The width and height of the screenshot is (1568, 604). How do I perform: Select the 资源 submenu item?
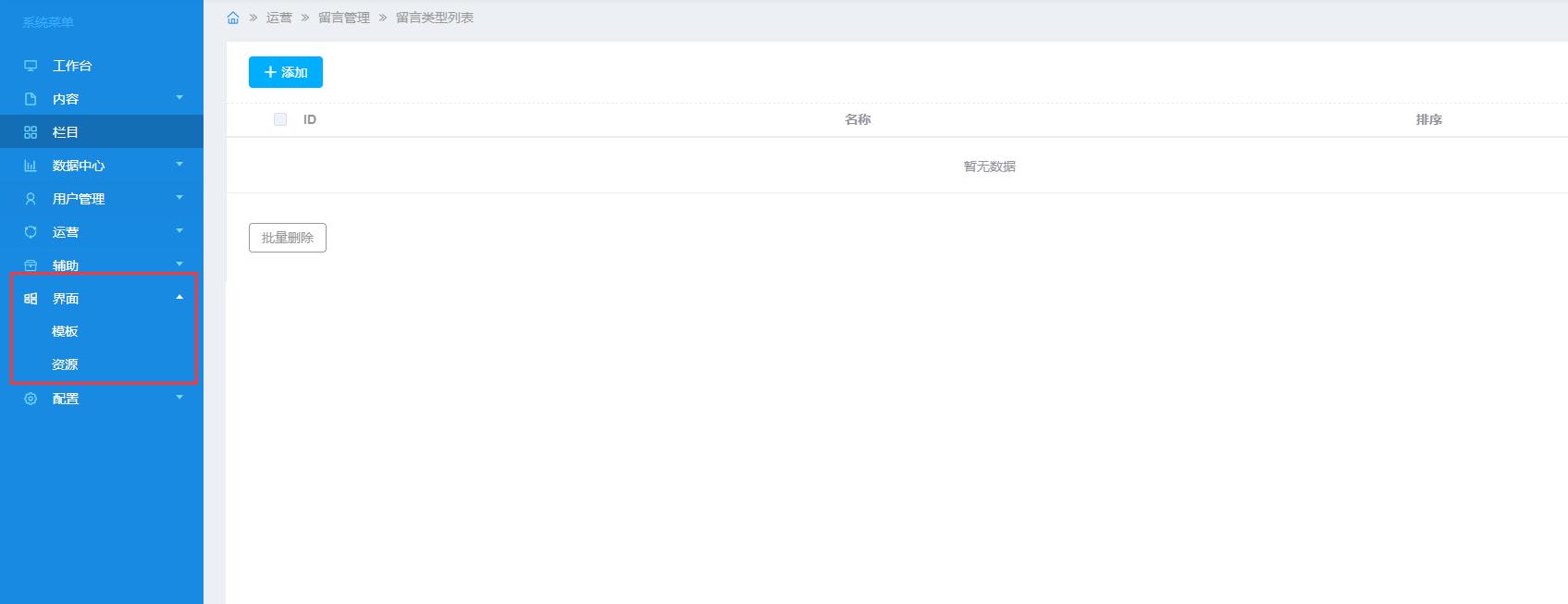point(65,364)
